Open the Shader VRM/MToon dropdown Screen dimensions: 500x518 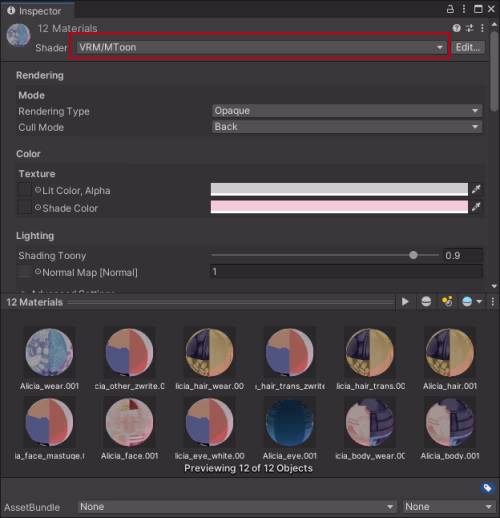(261, 47)
